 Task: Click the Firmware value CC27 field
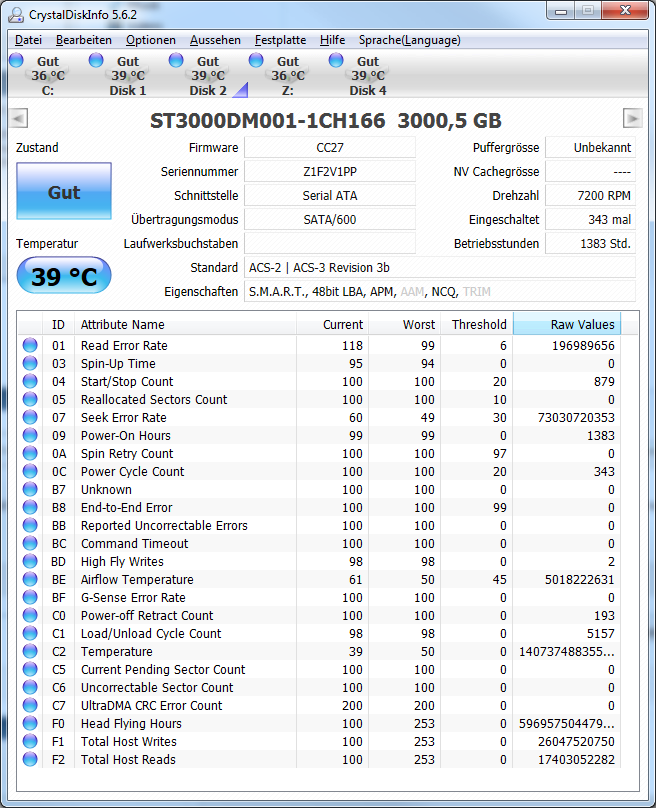coord(330,147)
